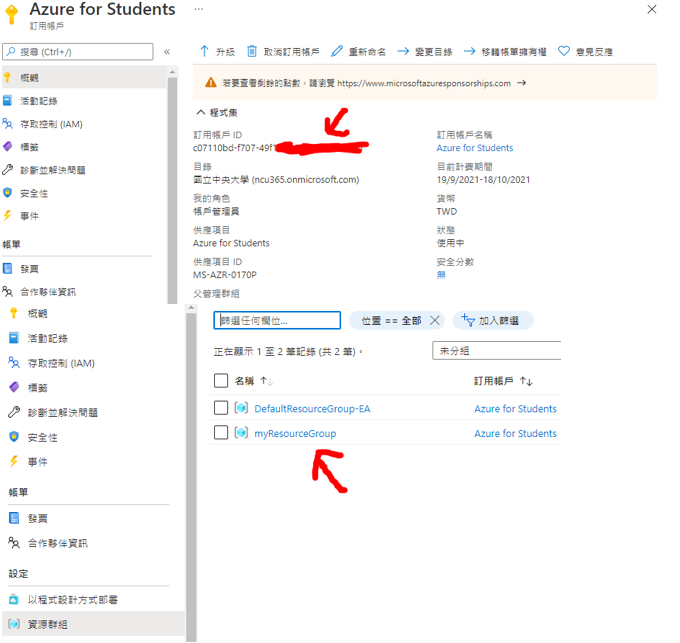Click 意見反應 heart feedback button

(585, 52)
